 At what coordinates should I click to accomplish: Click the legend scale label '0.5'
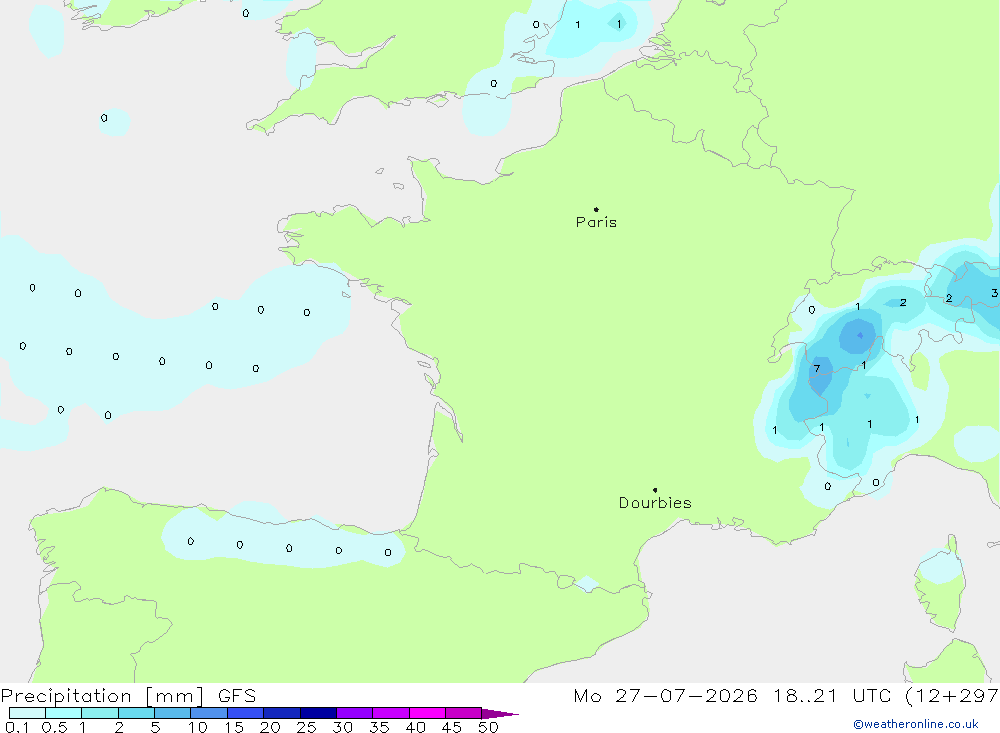coord(54,727)
